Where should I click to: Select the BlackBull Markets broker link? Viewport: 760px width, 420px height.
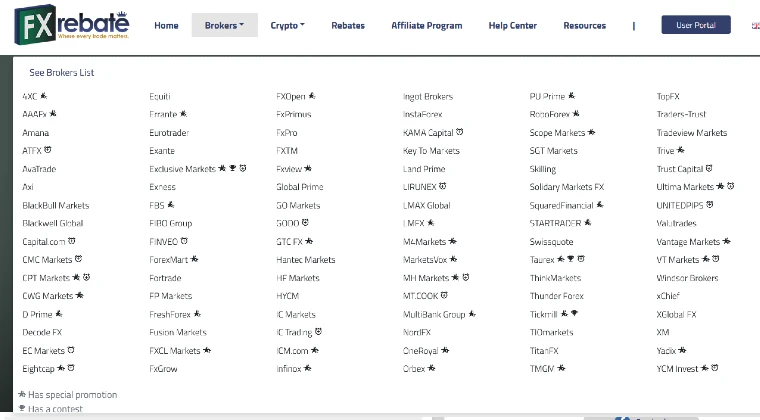point(55,205)
